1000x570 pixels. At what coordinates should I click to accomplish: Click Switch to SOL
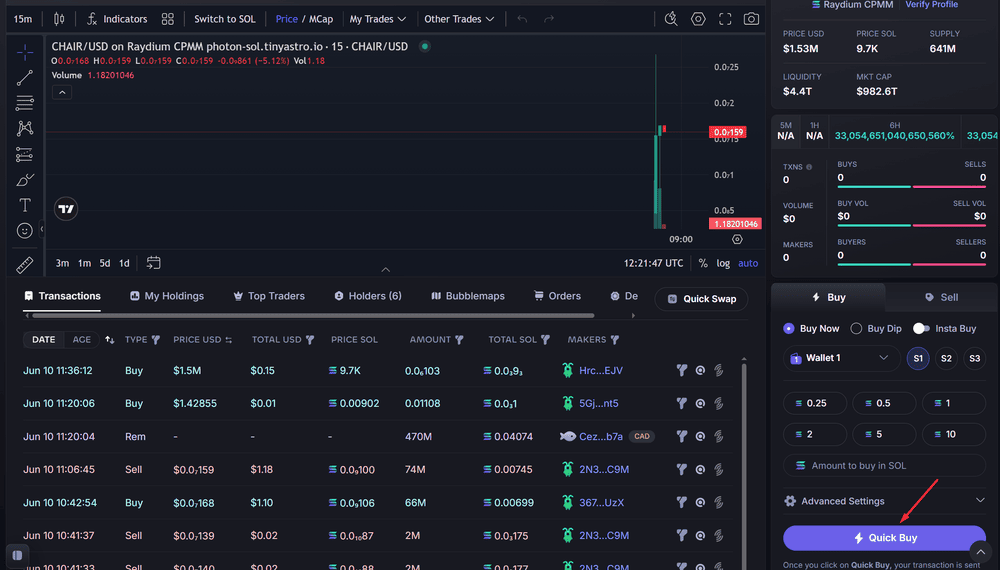(224, 19)
